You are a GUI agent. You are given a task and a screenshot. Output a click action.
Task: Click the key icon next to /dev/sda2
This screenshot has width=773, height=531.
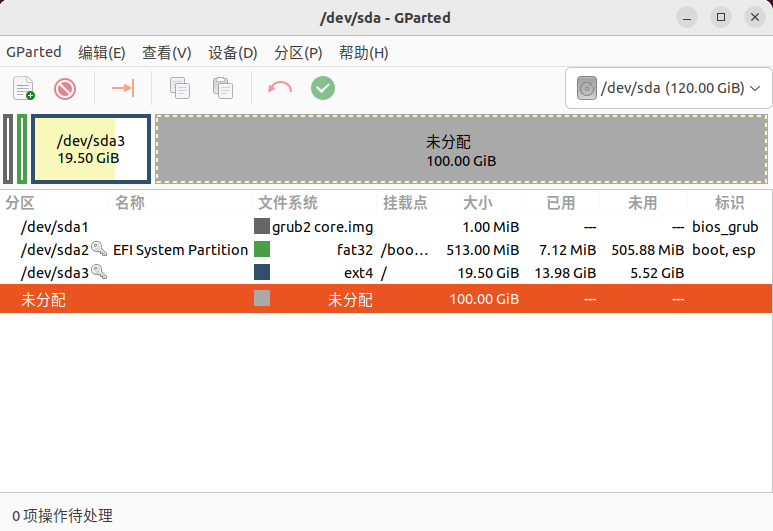coord(99,249)
